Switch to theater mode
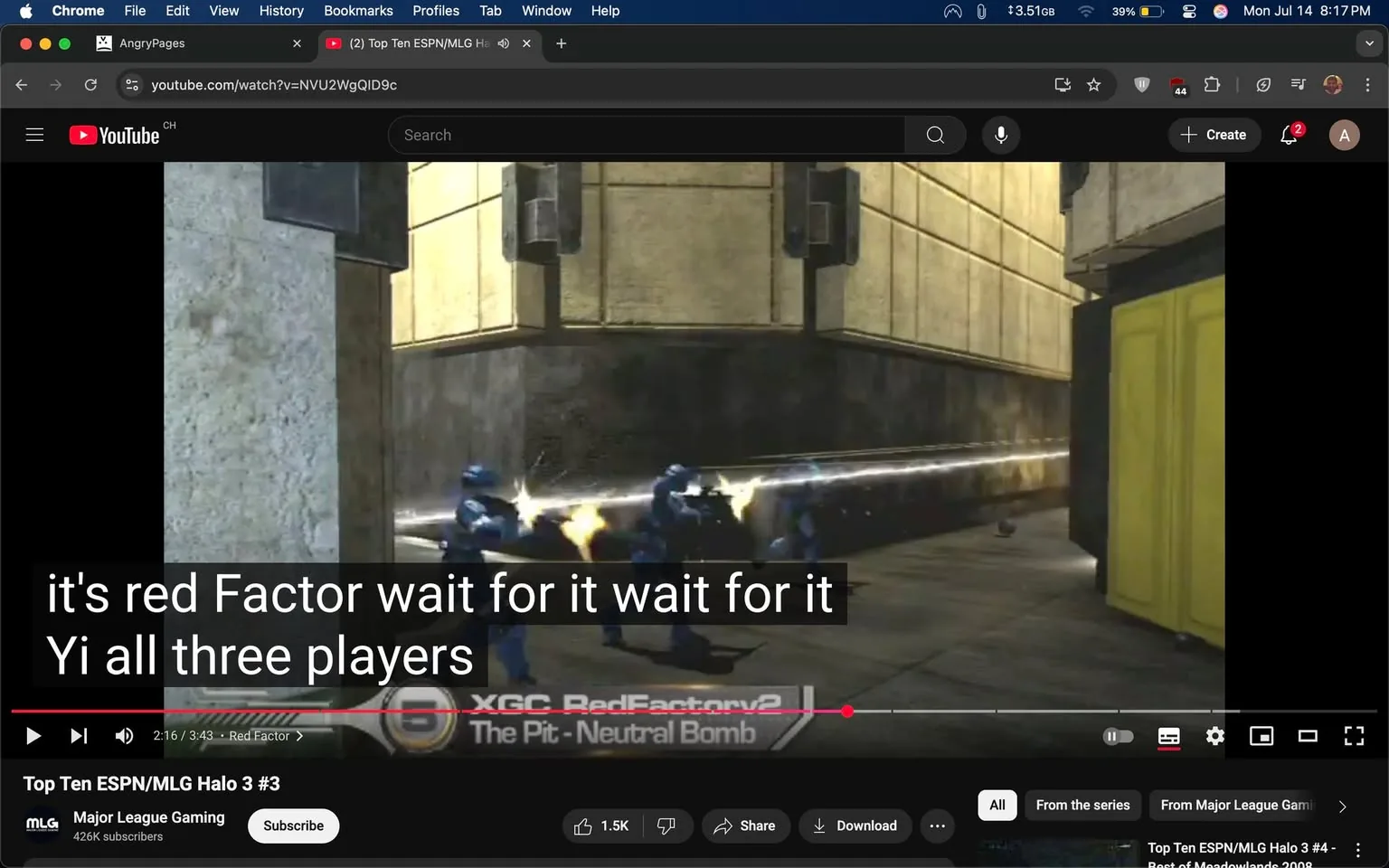 click(x=1307, y=735)
